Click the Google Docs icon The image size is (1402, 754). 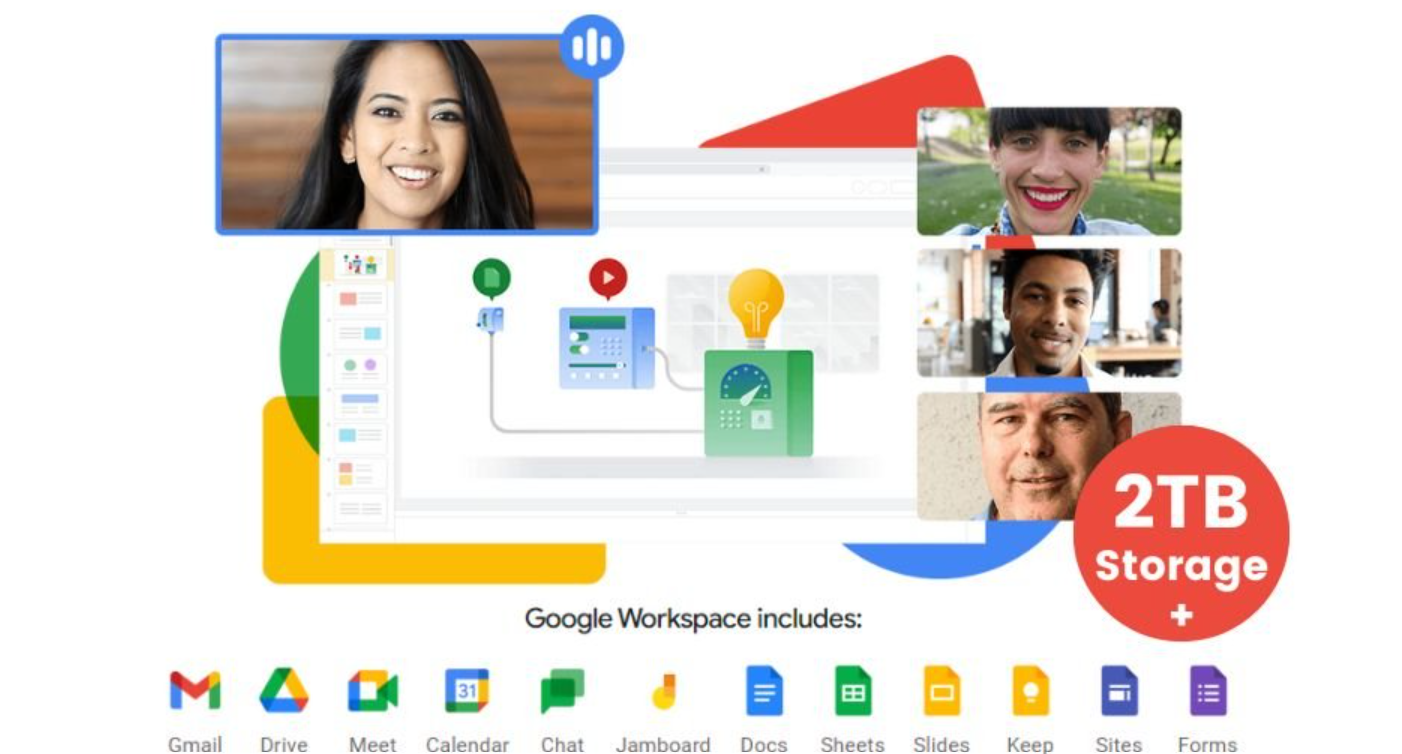pos(764,691)
